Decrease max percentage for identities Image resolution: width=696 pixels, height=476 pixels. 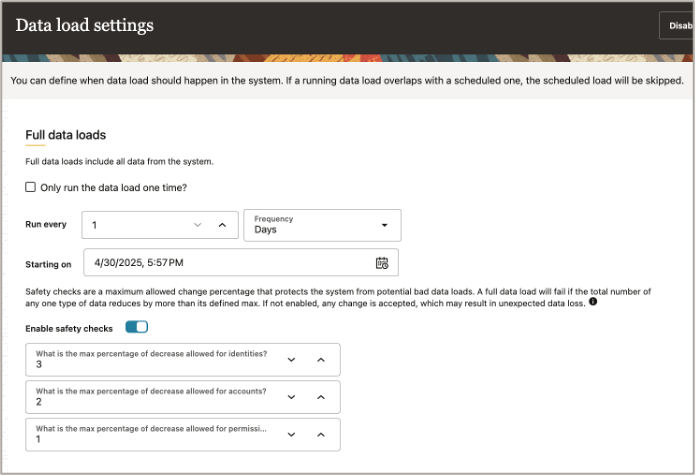pos(291,359)
